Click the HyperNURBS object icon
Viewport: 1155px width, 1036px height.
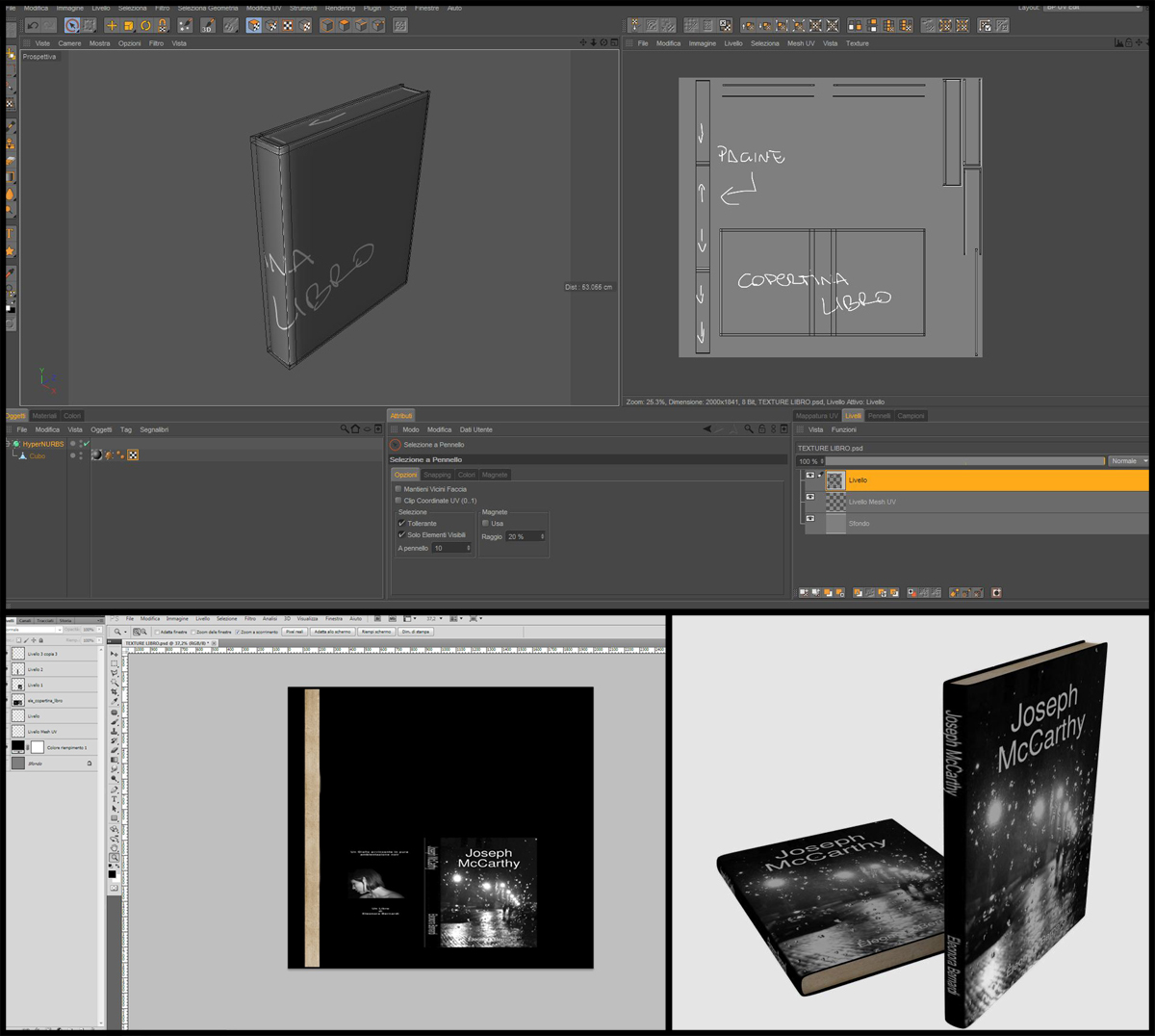click(16, 444)
